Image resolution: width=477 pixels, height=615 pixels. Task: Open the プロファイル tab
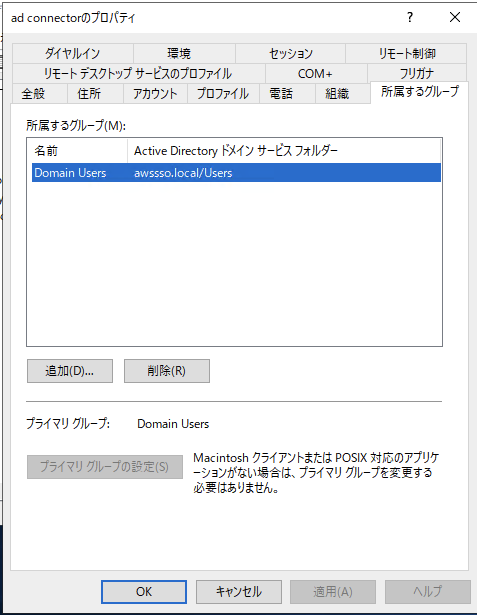point(223,93)
